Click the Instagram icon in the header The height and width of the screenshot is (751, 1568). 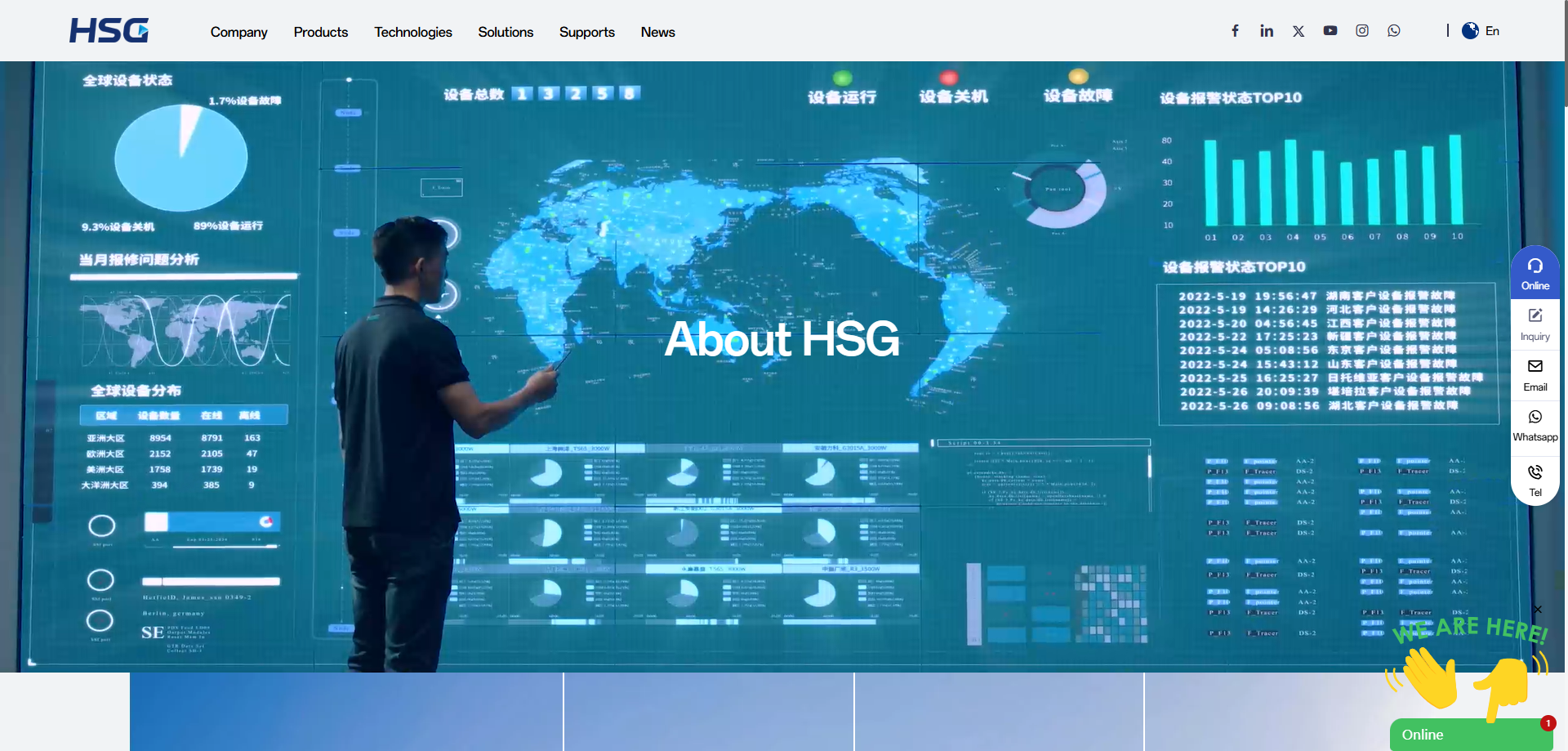1362,31
